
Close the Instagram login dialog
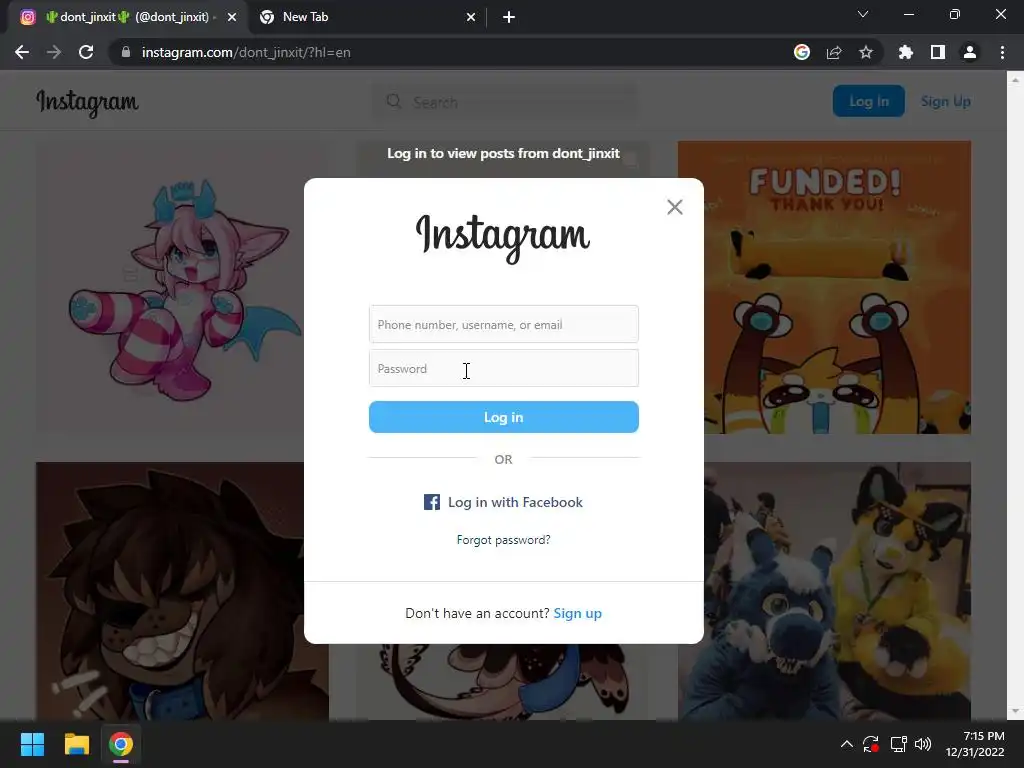click(675, 207)
